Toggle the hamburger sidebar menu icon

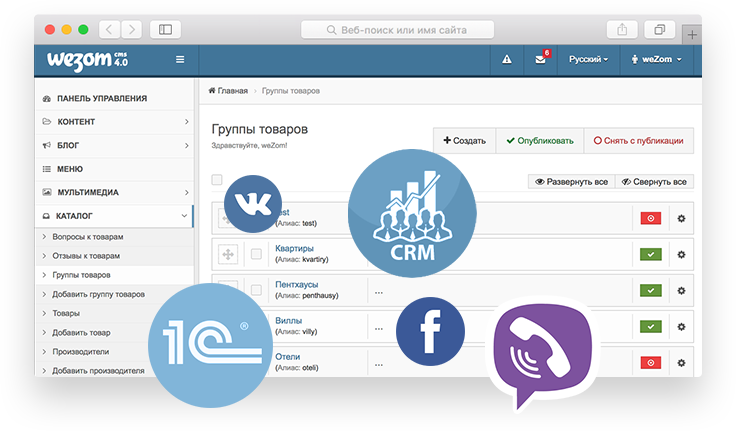tap(180, 60)
